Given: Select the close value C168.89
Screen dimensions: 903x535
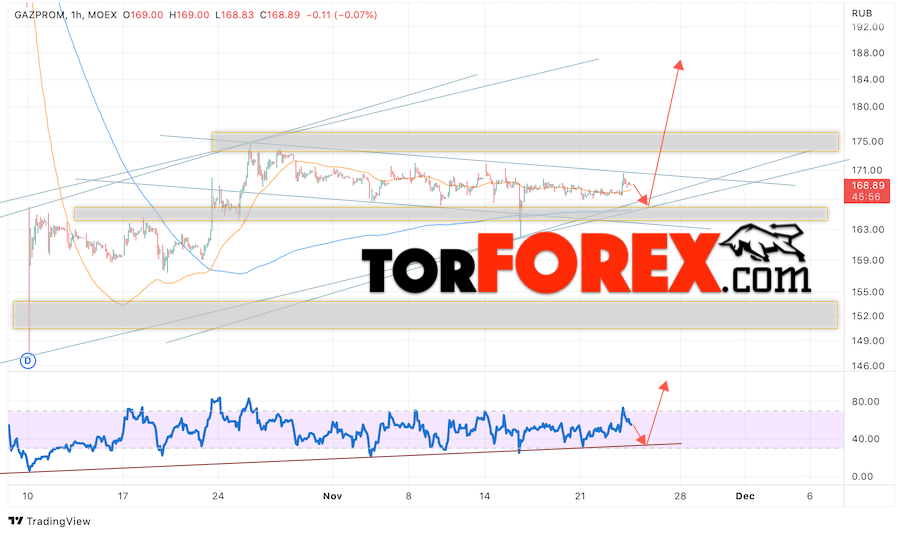Looking at the screenshot, I should [x=280, y=15].
